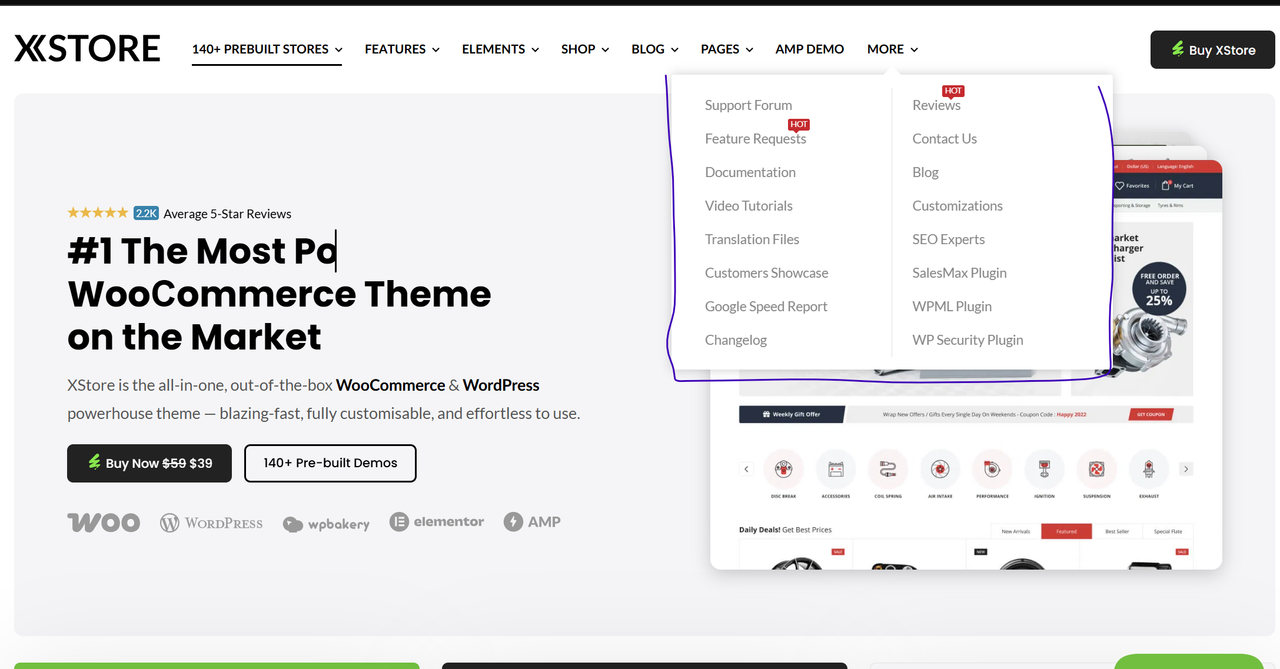This screenshot has height=669, width=1280.
Task: Click the Daily Deals heading in preview
Action: 785,530
